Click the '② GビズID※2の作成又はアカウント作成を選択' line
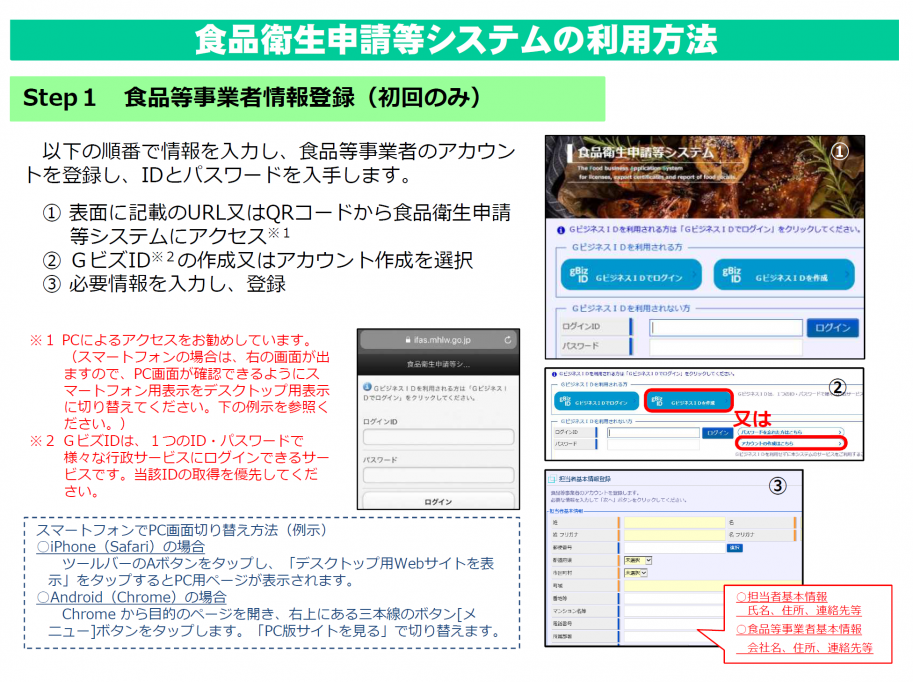Screen dimensions: 913x682 coord(257,260)
